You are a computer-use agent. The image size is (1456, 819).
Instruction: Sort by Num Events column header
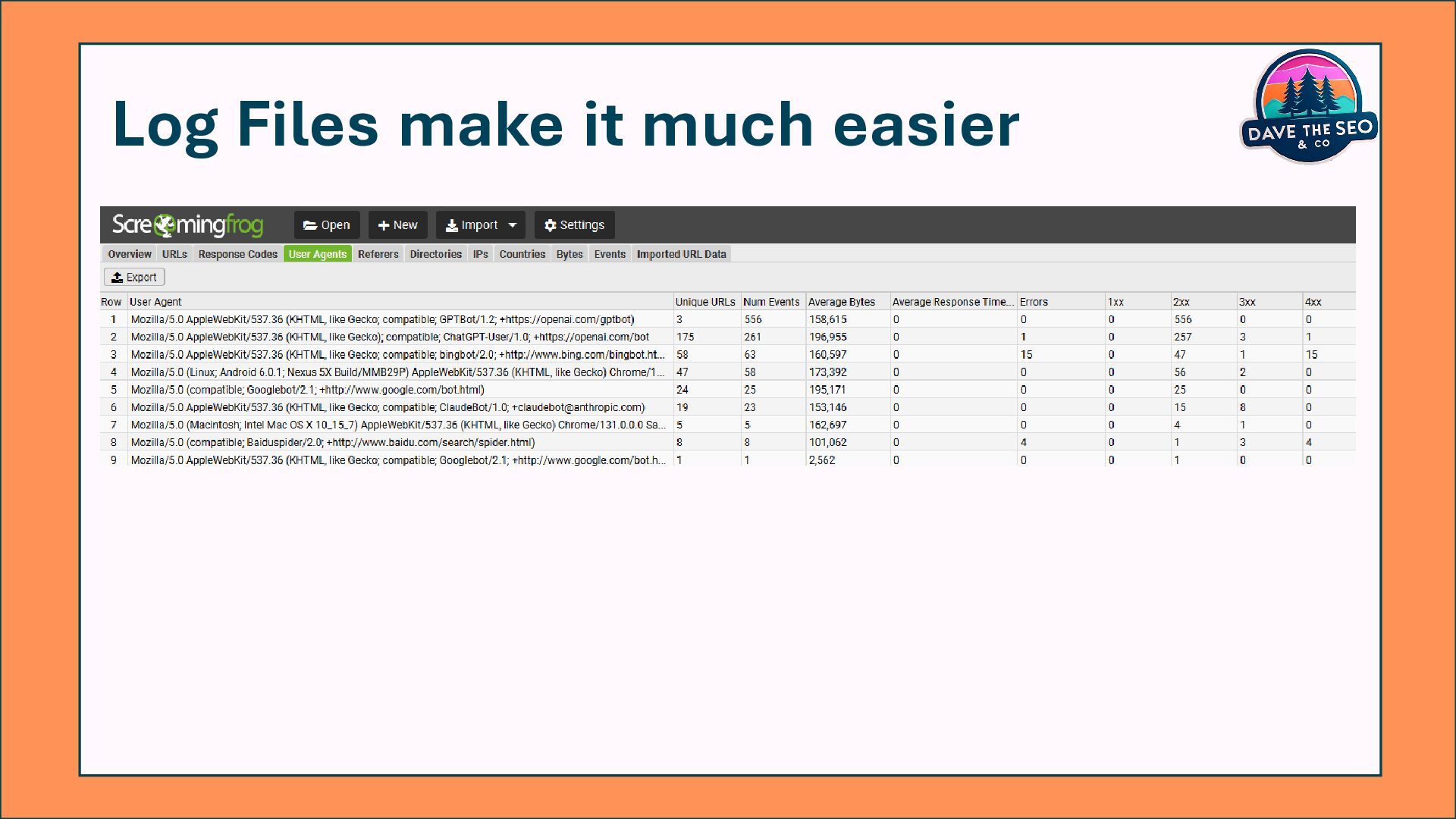pos(771,302)
